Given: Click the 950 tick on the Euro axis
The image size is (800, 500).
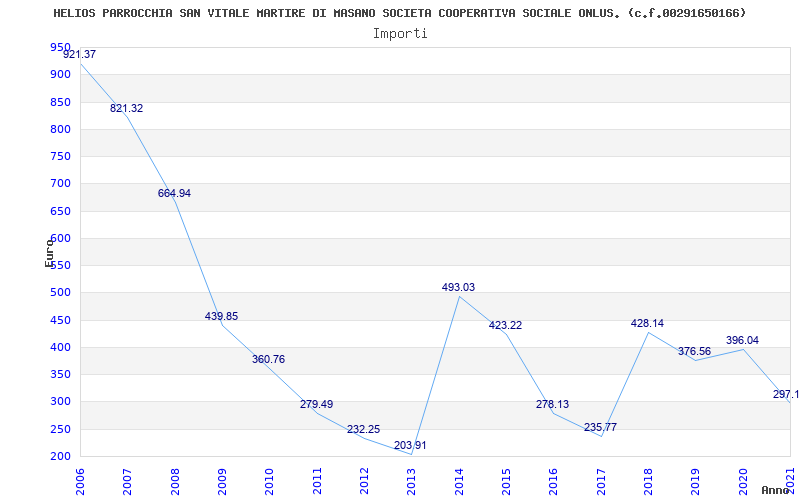Looking at the screenshot, I should [x=60, y=47].
